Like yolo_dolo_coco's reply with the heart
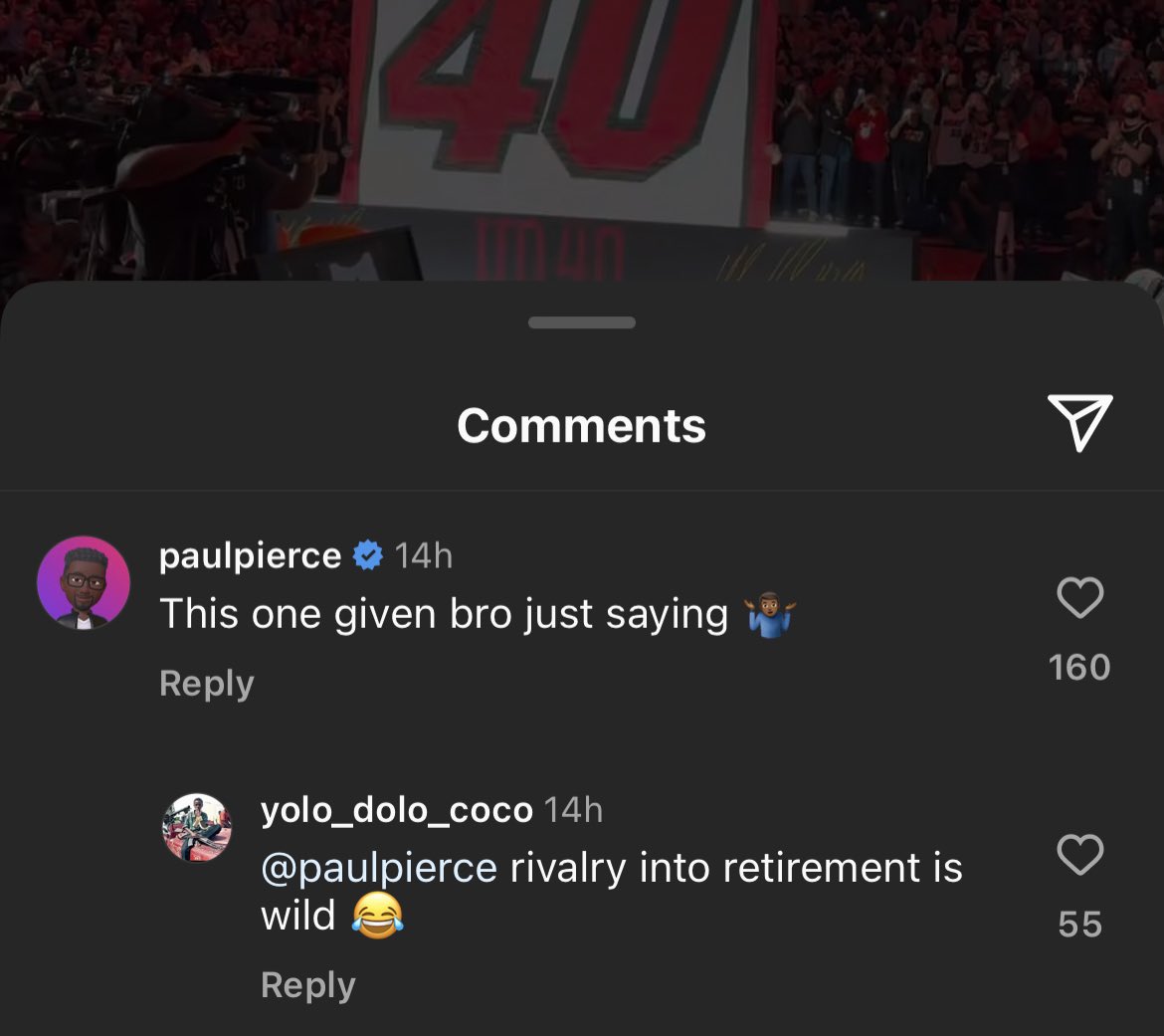The height and width of the screenshot is (1036, 1164). (1079, 855)
